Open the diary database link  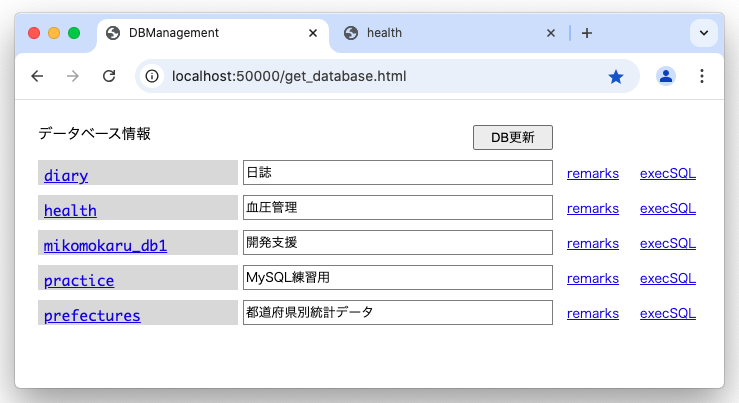click(x=66, y=175)
